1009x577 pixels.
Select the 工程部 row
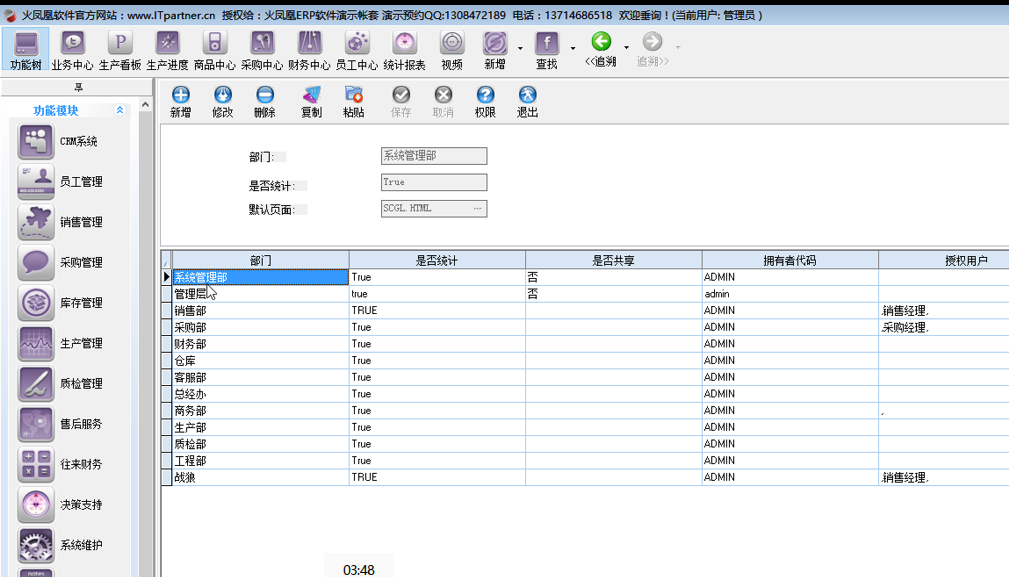click(586, 461)
